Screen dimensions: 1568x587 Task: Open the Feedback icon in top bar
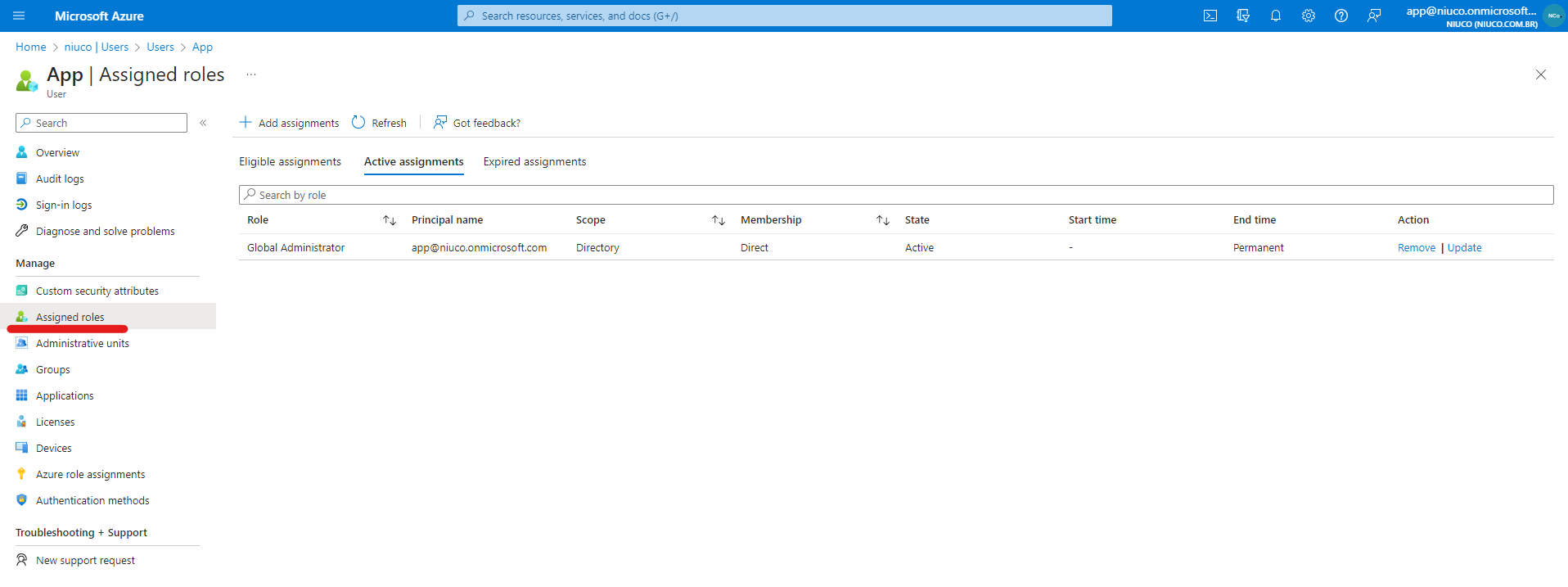[1374, 16]
